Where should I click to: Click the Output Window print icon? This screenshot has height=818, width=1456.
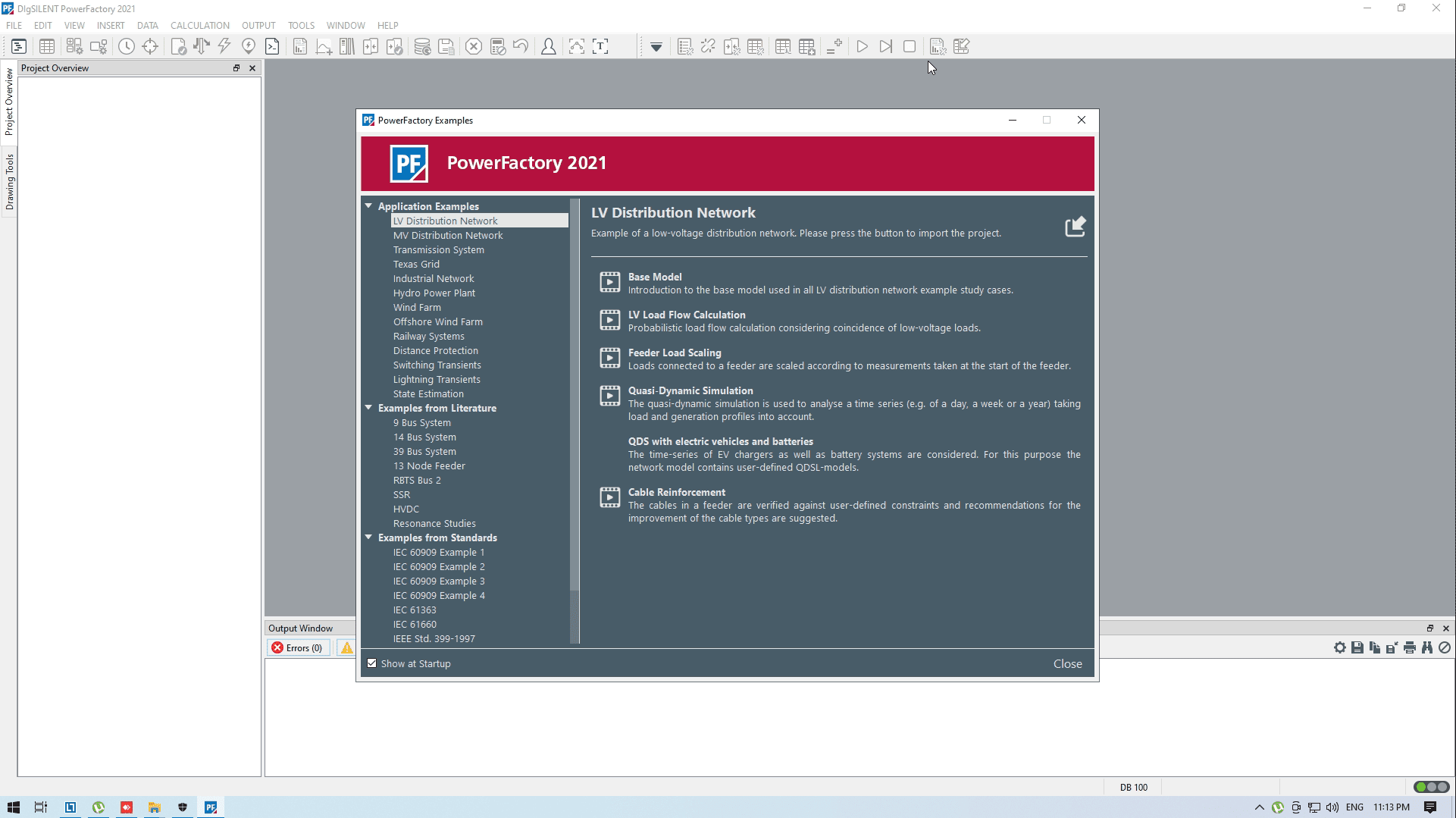point(1409,648)
